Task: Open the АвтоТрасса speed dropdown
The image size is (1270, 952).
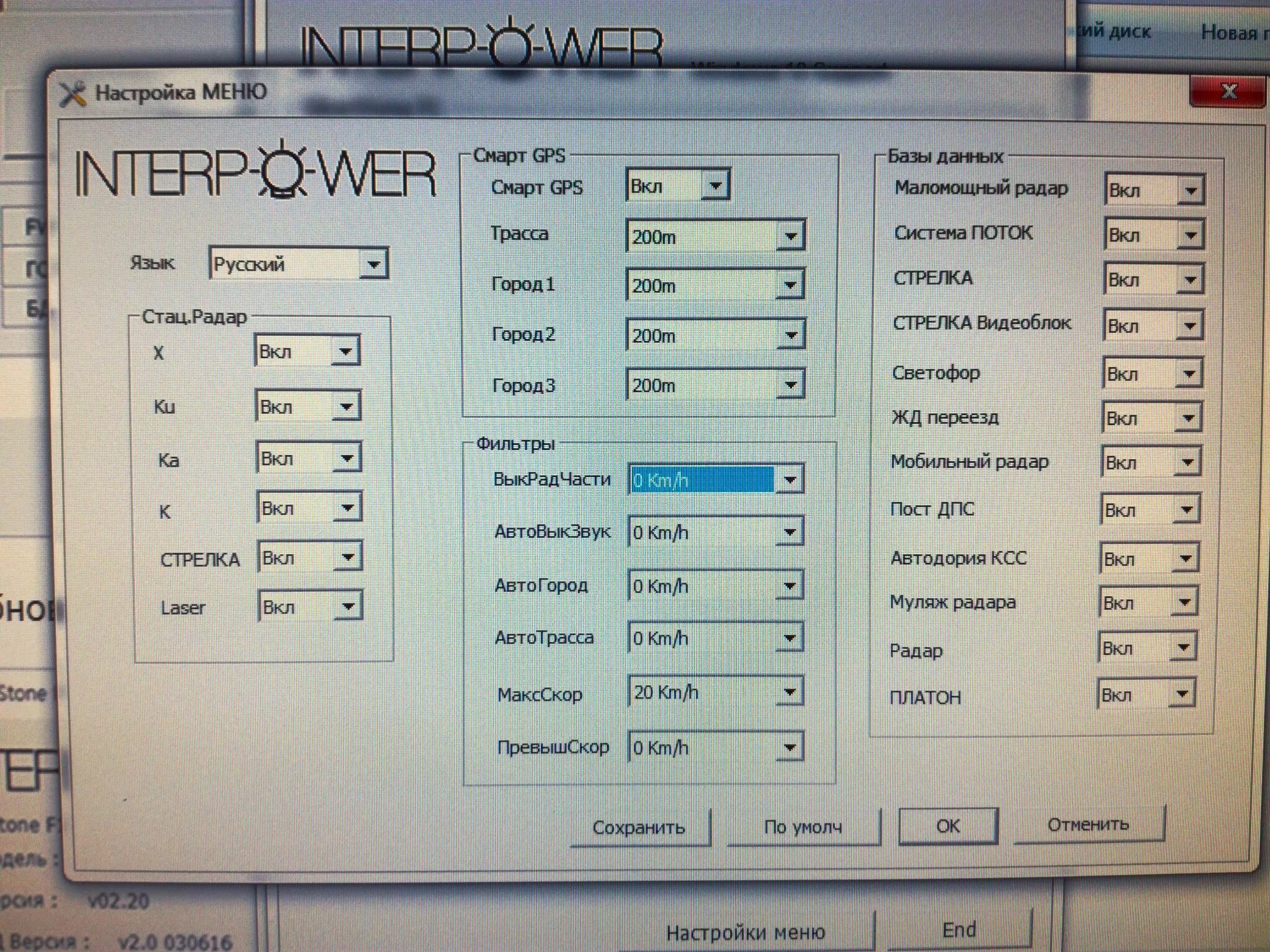Action: coord(716,638)
